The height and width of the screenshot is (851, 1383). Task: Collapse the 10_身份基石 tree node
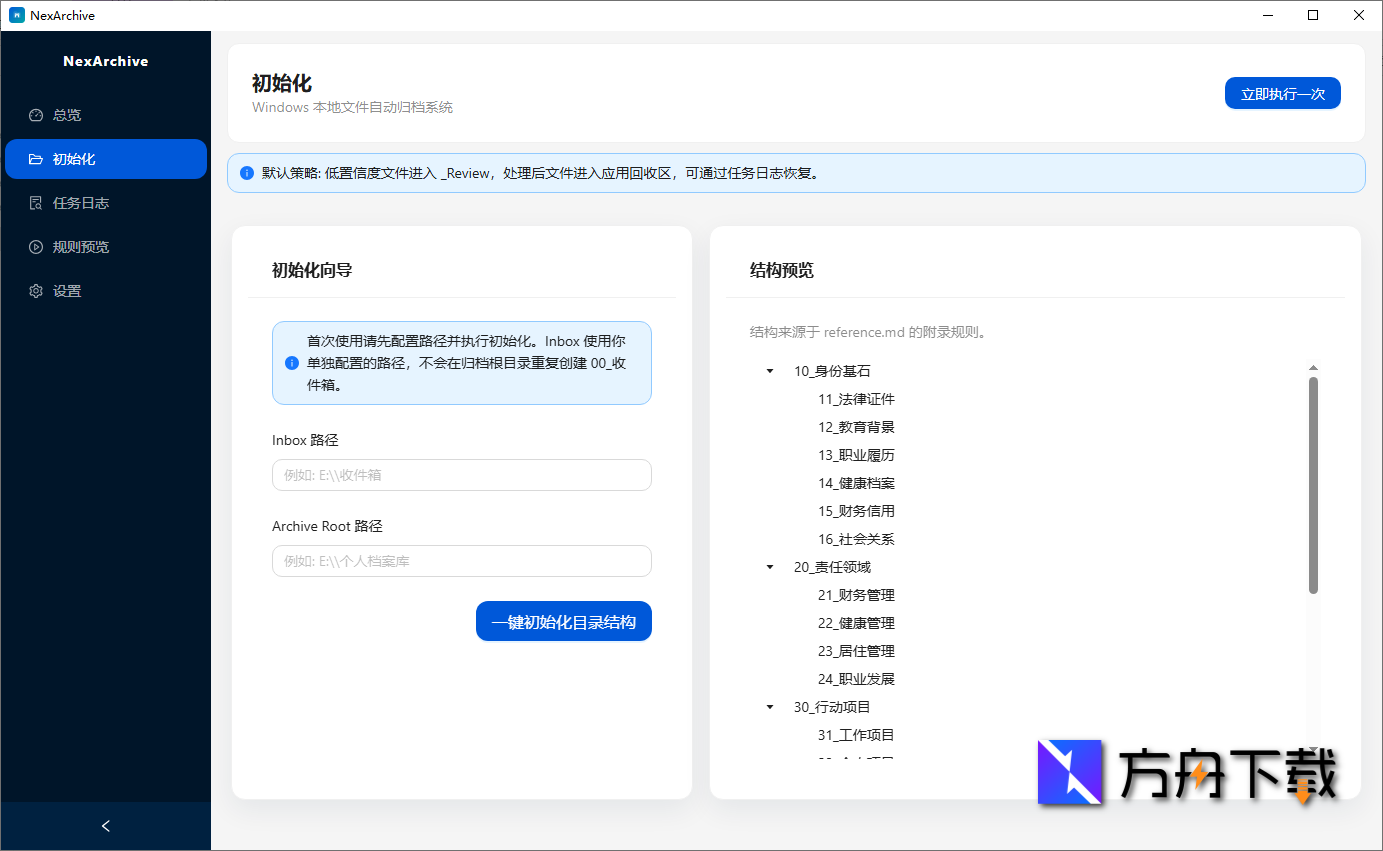tap(769, 370)
